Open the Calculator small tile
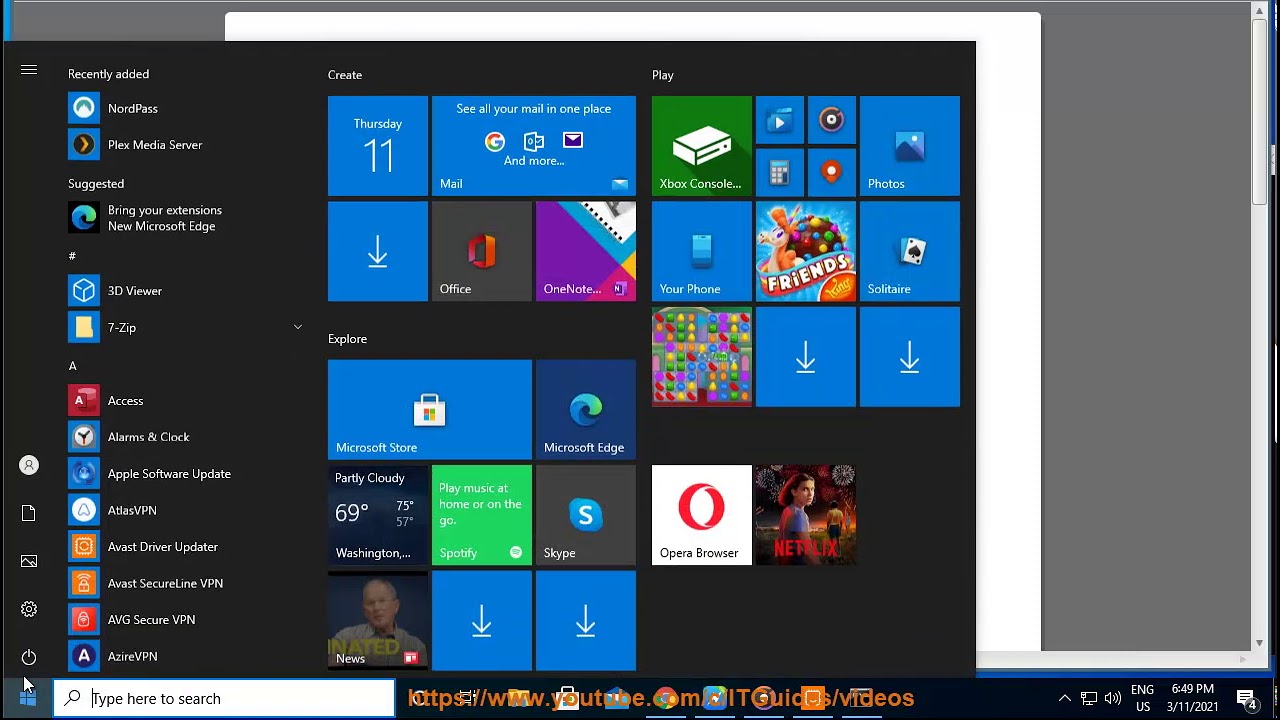The height and width of the screenshot is (720, 1280). (x=780, y=172)
